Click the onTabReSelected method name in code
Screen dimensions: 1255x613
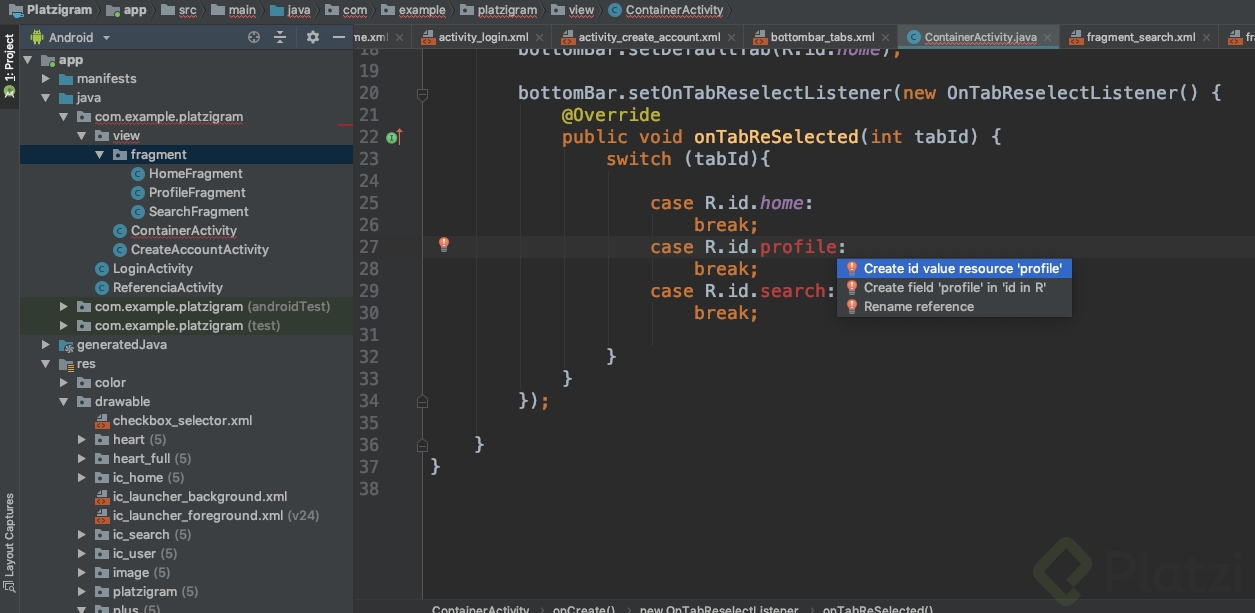coord(776,137)
